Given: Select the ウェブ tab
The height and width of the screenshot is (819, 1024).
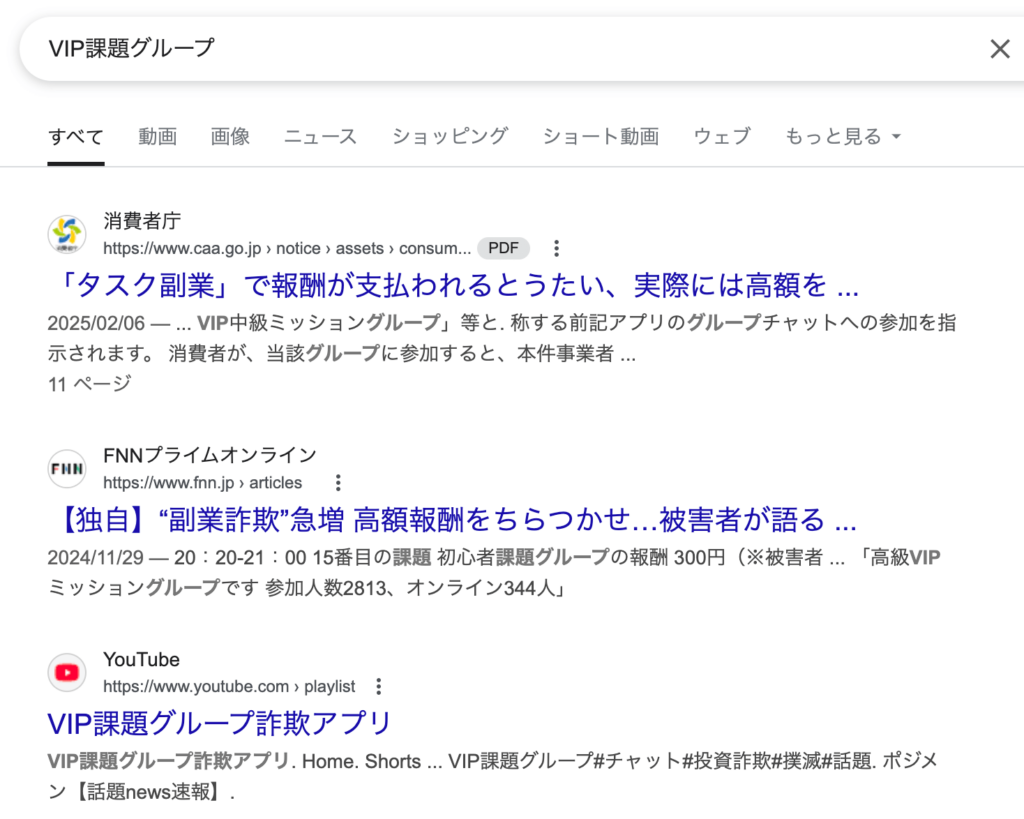Looking at the screenshot, I should coord(722,136).
